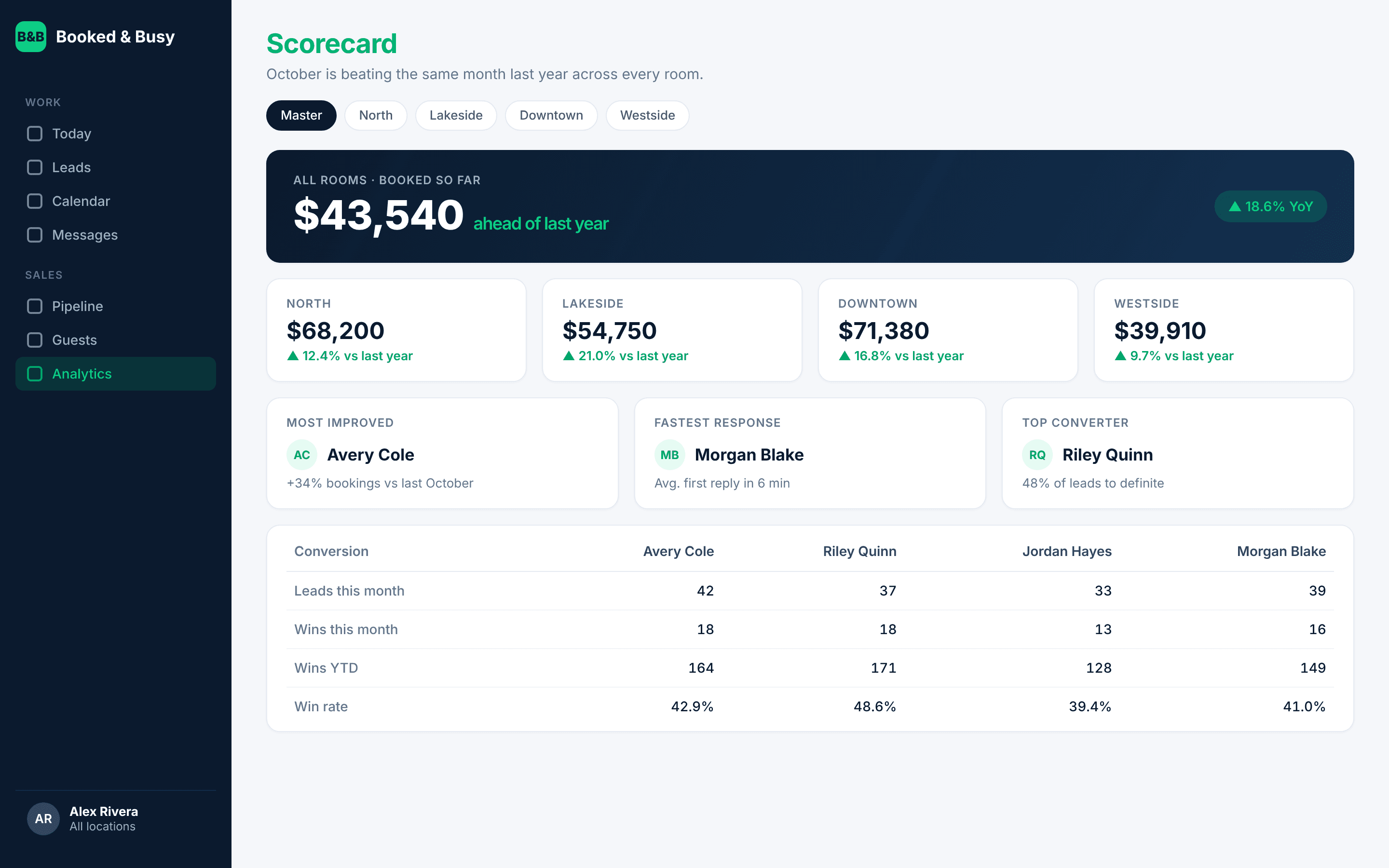Switch to the Downtown tab
Image resolution: width=1389 pixels, height=868 pixels.
tap(551, 115)
